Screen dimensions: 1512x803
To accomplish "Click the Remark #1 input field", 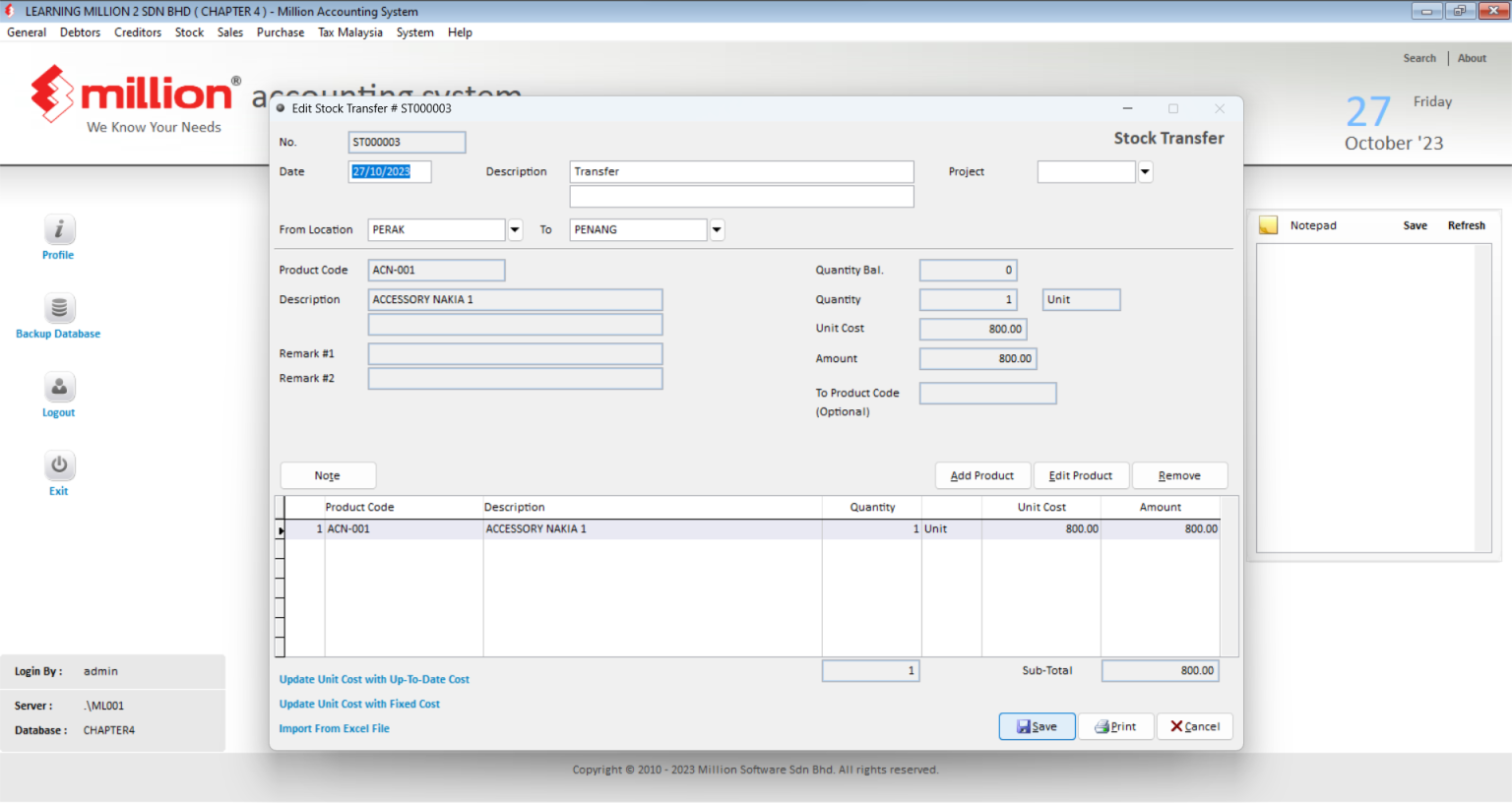I will pyautogui.click(x=515, y=354).
